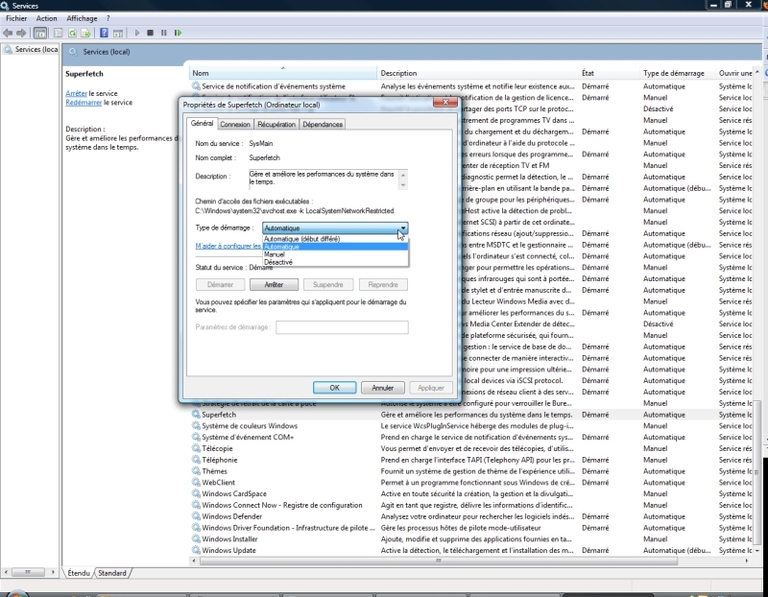The image size is (768, 597).
Task: Switch to the Connexion tab
Action: 235,124
